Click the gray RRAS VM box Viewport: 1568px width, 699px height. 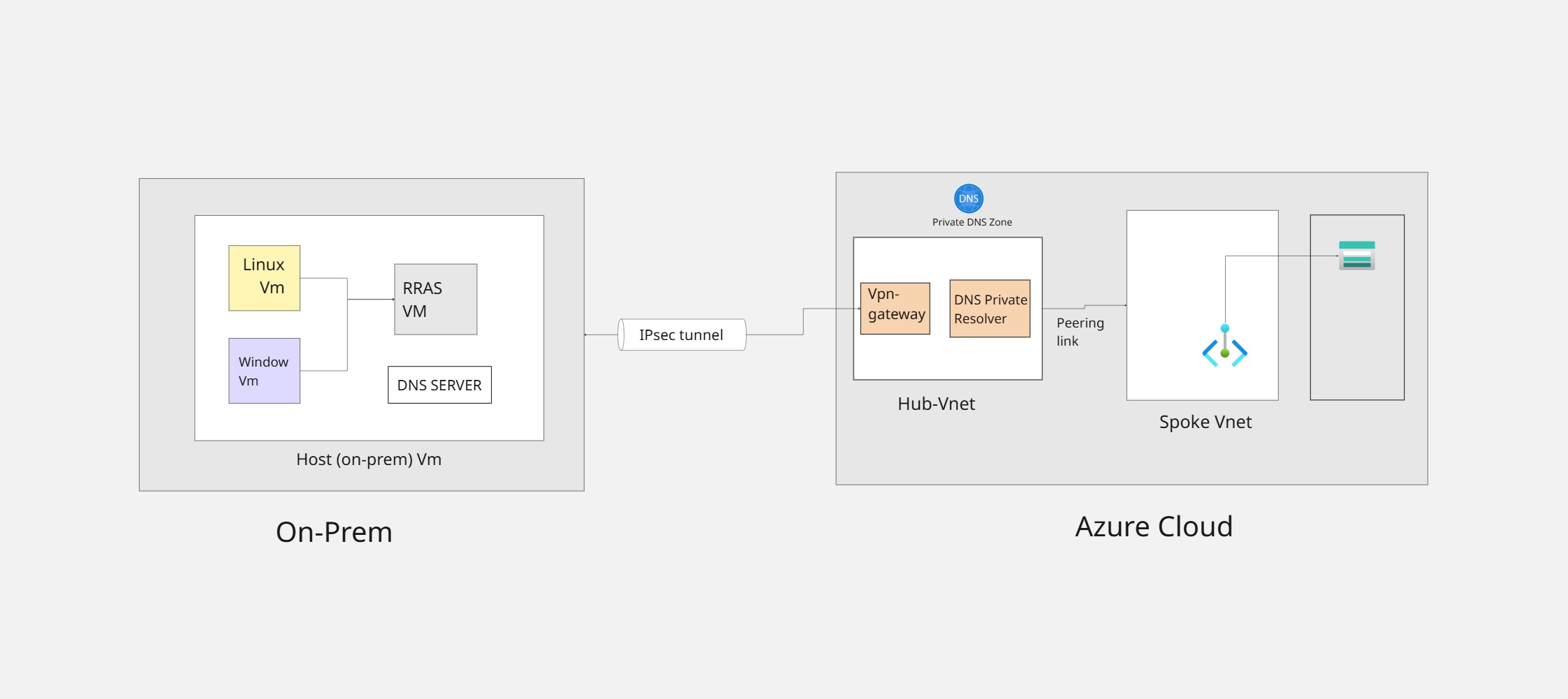436,300
